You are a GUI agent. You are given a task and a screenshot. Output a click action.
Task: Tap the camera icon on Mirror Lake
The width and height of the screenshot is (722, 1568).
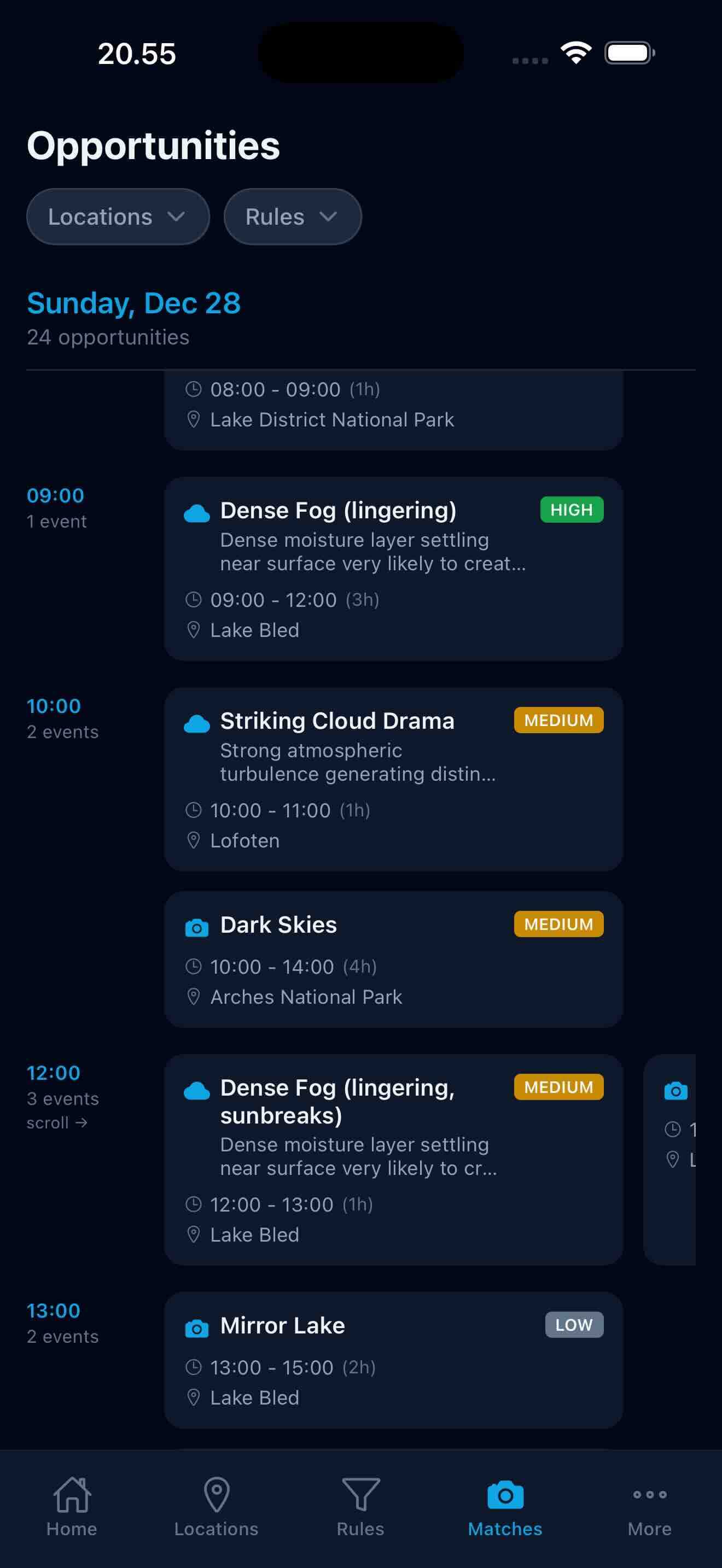point(196,1328)
